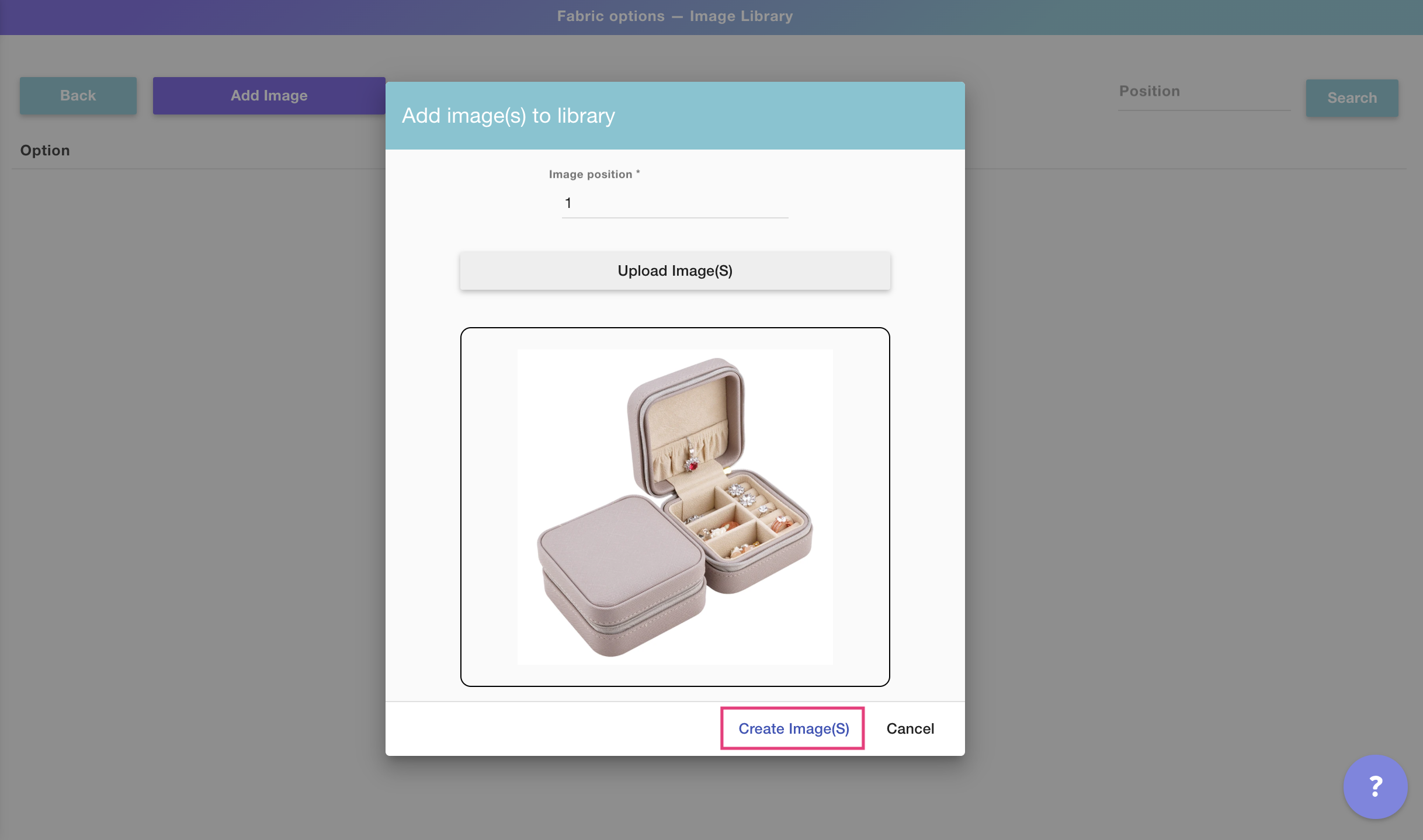Image resolution: width=1423 pixels, height=840 pixels.
Task: Click the Add image(s) to library title
Action: [508, 116]
